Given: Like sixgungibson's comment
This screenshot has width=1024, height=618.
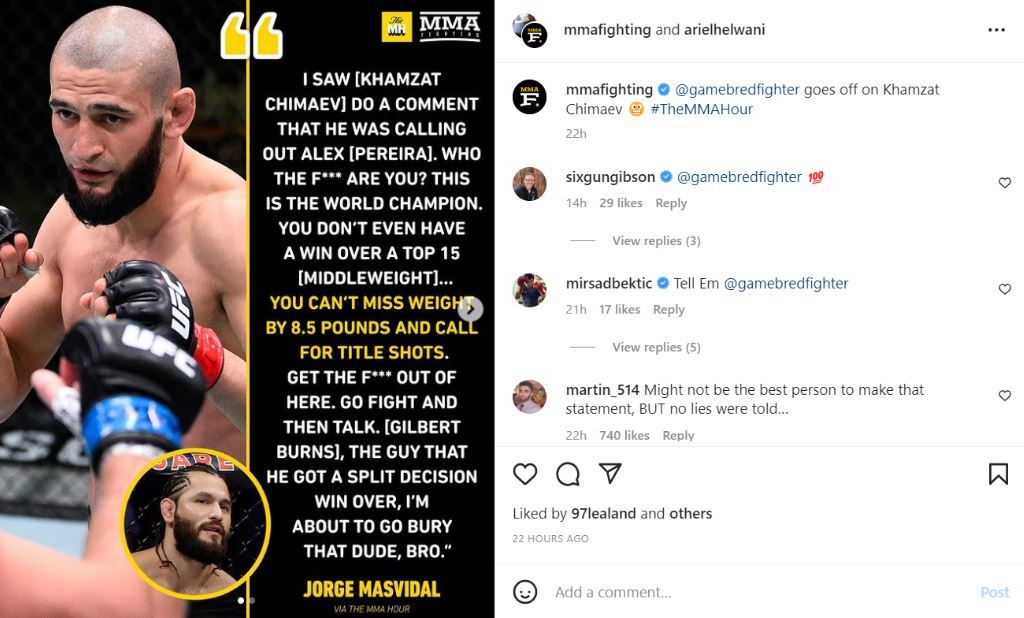Looking at the screenshot, I should pos(1004,183).
